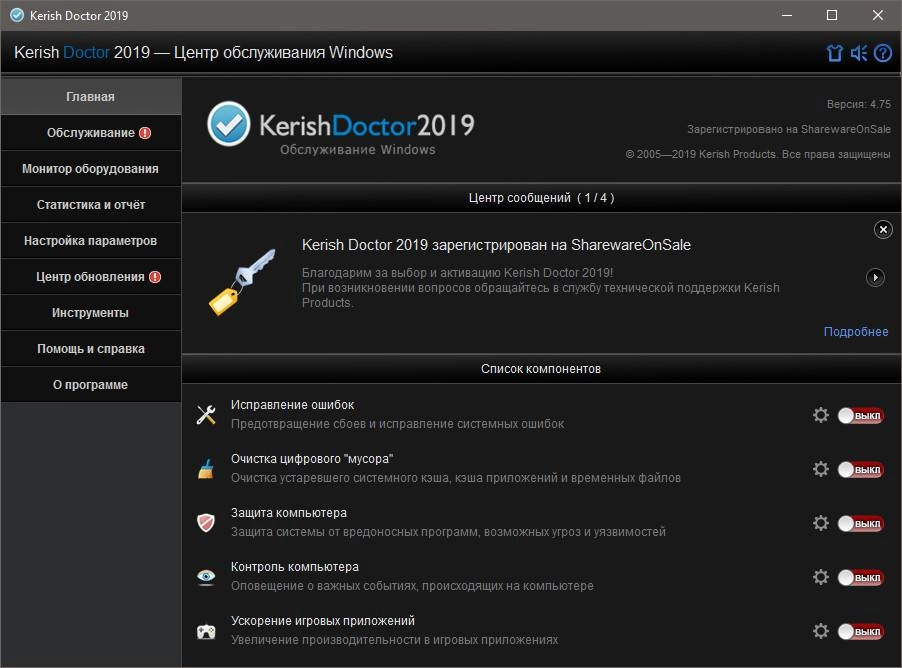Open Статистика и отчёт section
Viewport: 902px width, 668px height.
pos(91,205)
